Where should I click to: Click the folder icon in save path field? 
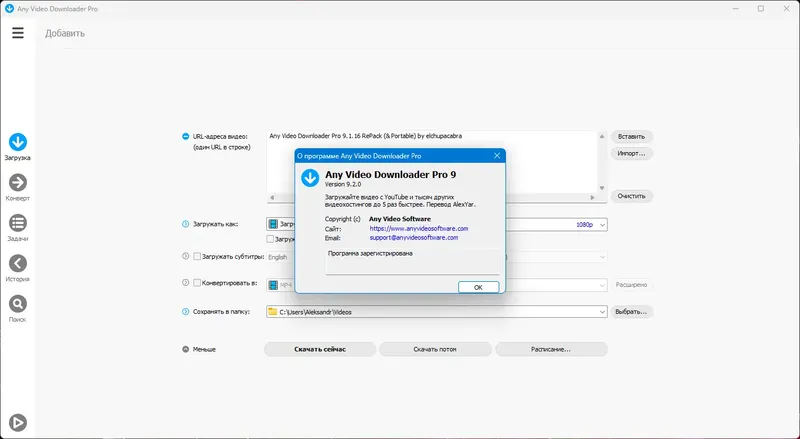coord(273,311)
